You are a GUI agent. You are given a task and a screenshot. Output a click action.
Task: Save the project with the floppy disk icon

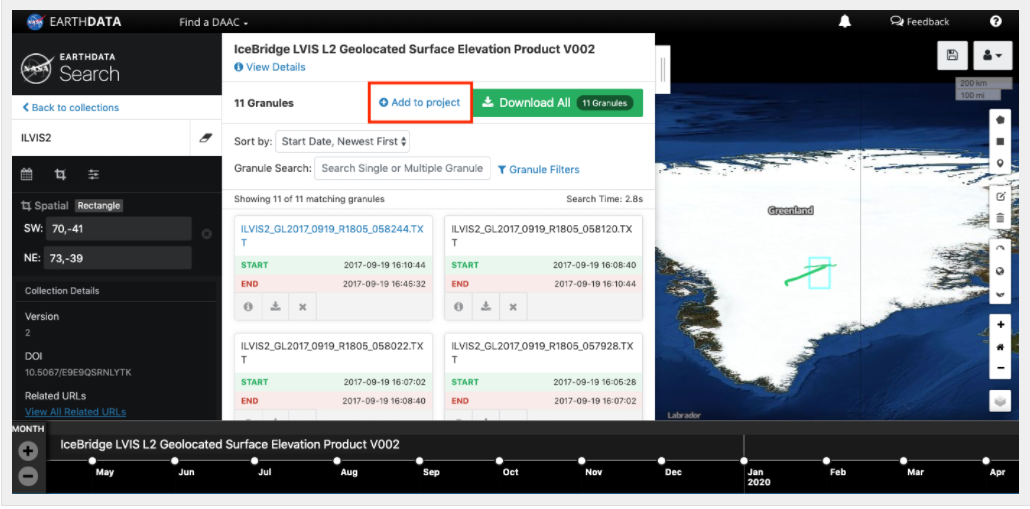(952, 56)
